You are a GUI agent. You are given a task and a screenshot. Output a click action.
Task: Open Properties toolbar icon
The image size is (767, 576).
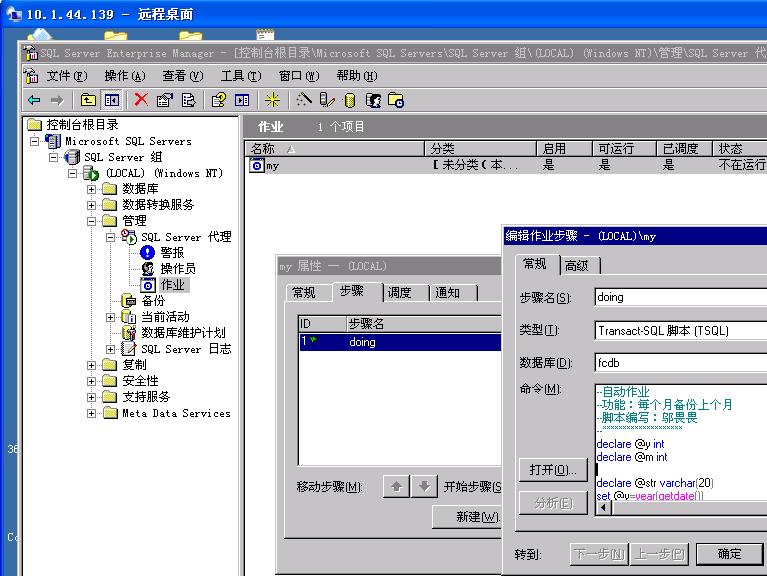click(164, 100)
